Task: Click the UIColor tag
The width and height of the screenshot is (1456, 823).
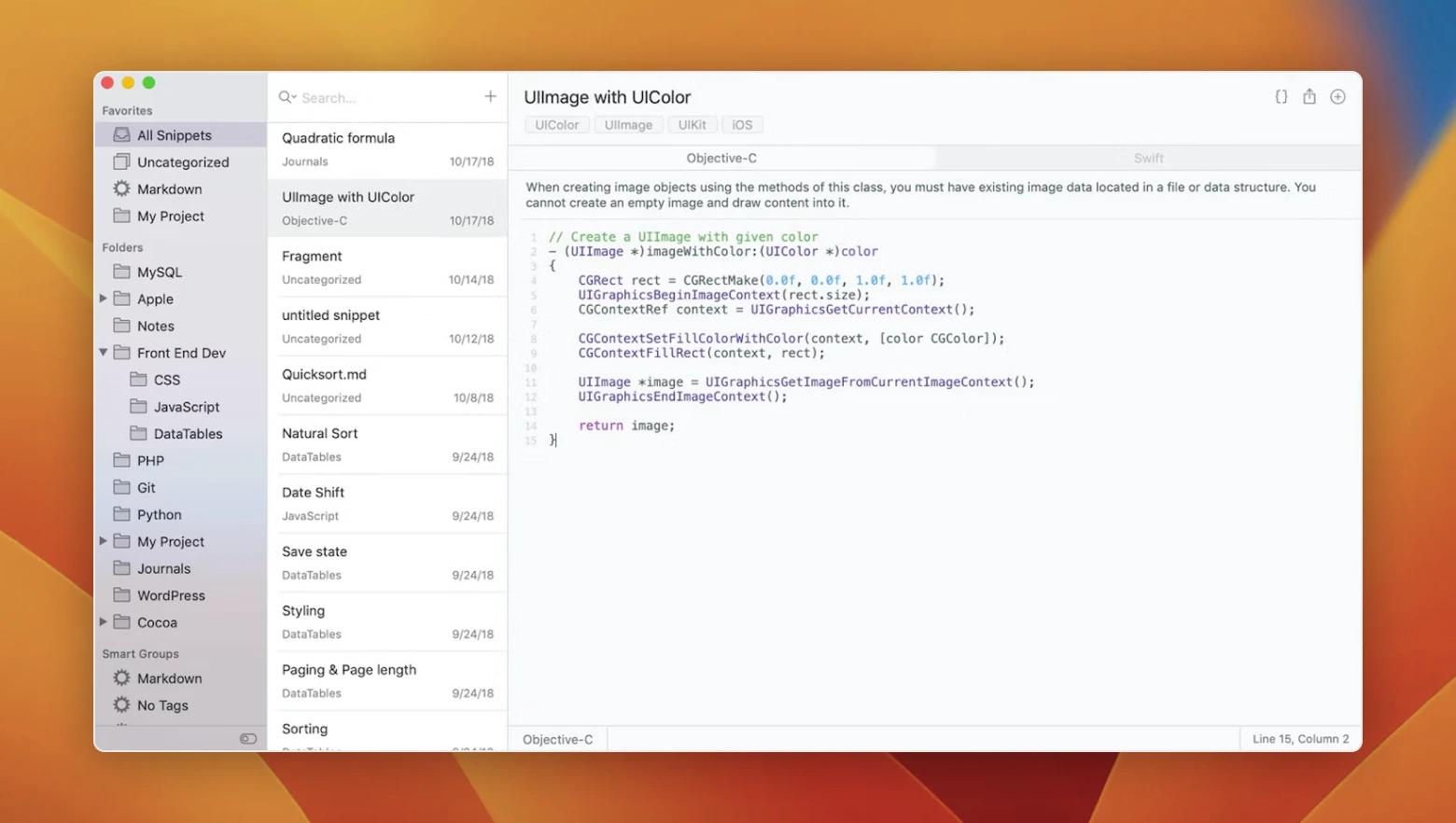Action: (557, 125)
